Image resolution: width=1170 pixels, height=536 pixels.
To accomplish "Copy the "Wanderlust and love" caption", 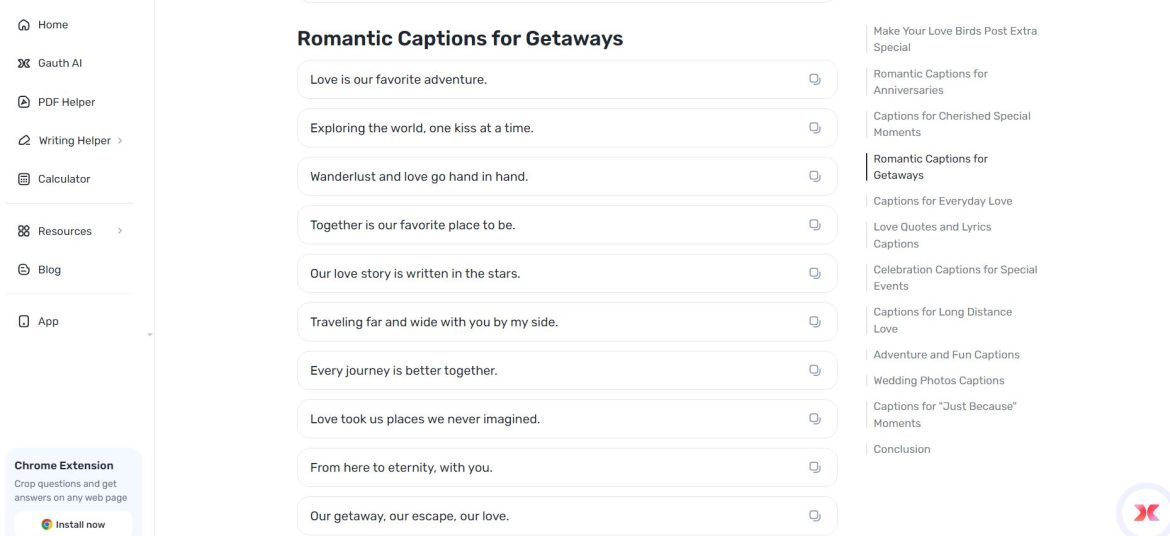I will tap(815, 177).
